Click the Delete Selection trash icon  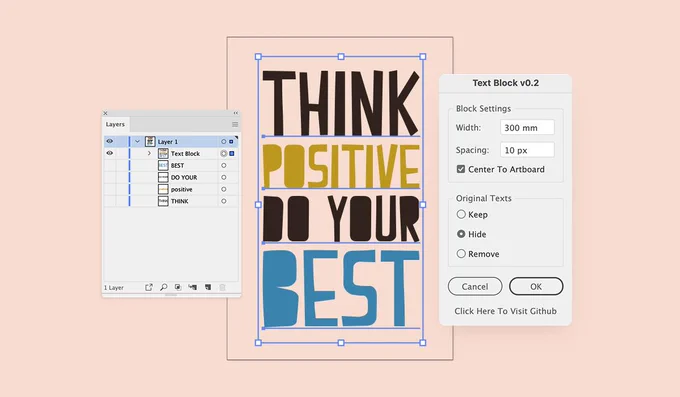(x=222, y=287)
